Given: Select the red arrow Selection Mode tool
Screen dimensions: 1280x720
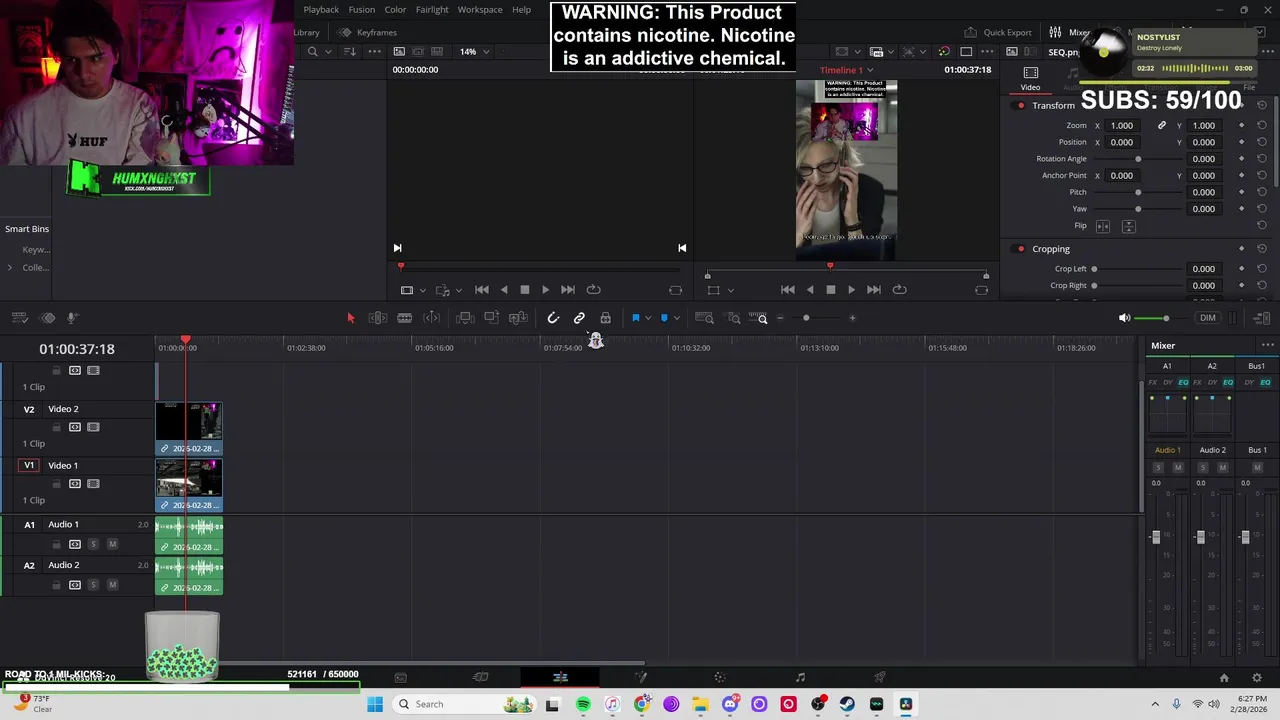Looking at the screenshot, I should pyautogui.click(x=350, y=318).
